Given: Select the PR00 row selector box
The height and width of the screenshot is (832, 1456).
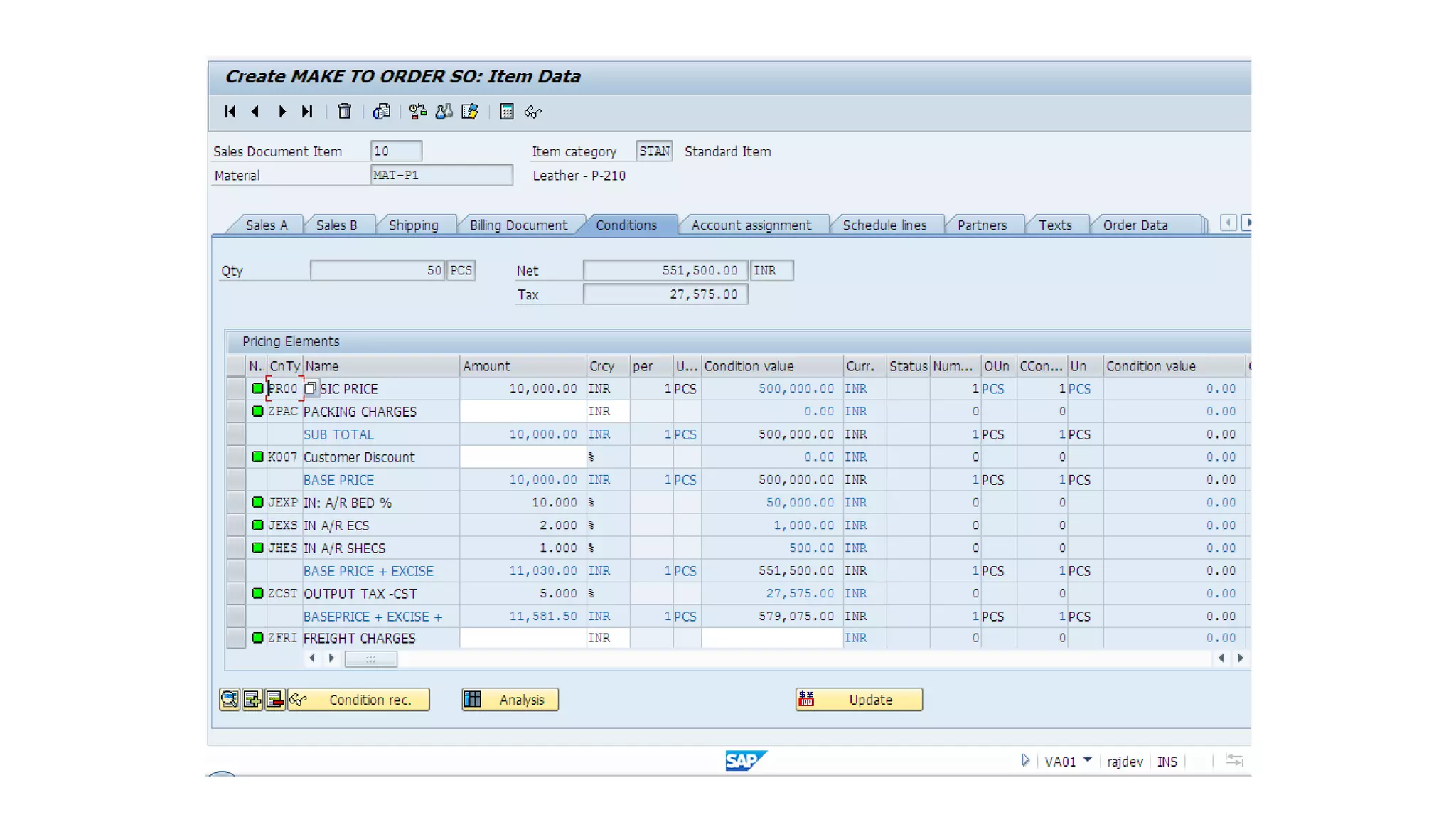Looking at the screenshot, I should tap(235, 389).
